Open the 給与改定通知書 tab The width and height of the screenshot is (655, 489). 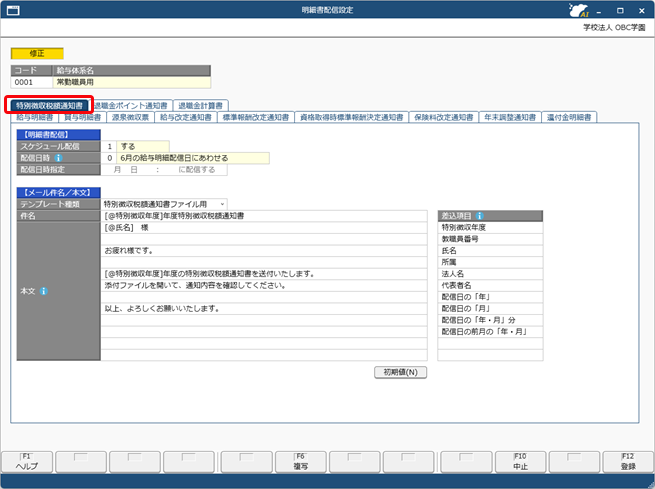185,117
